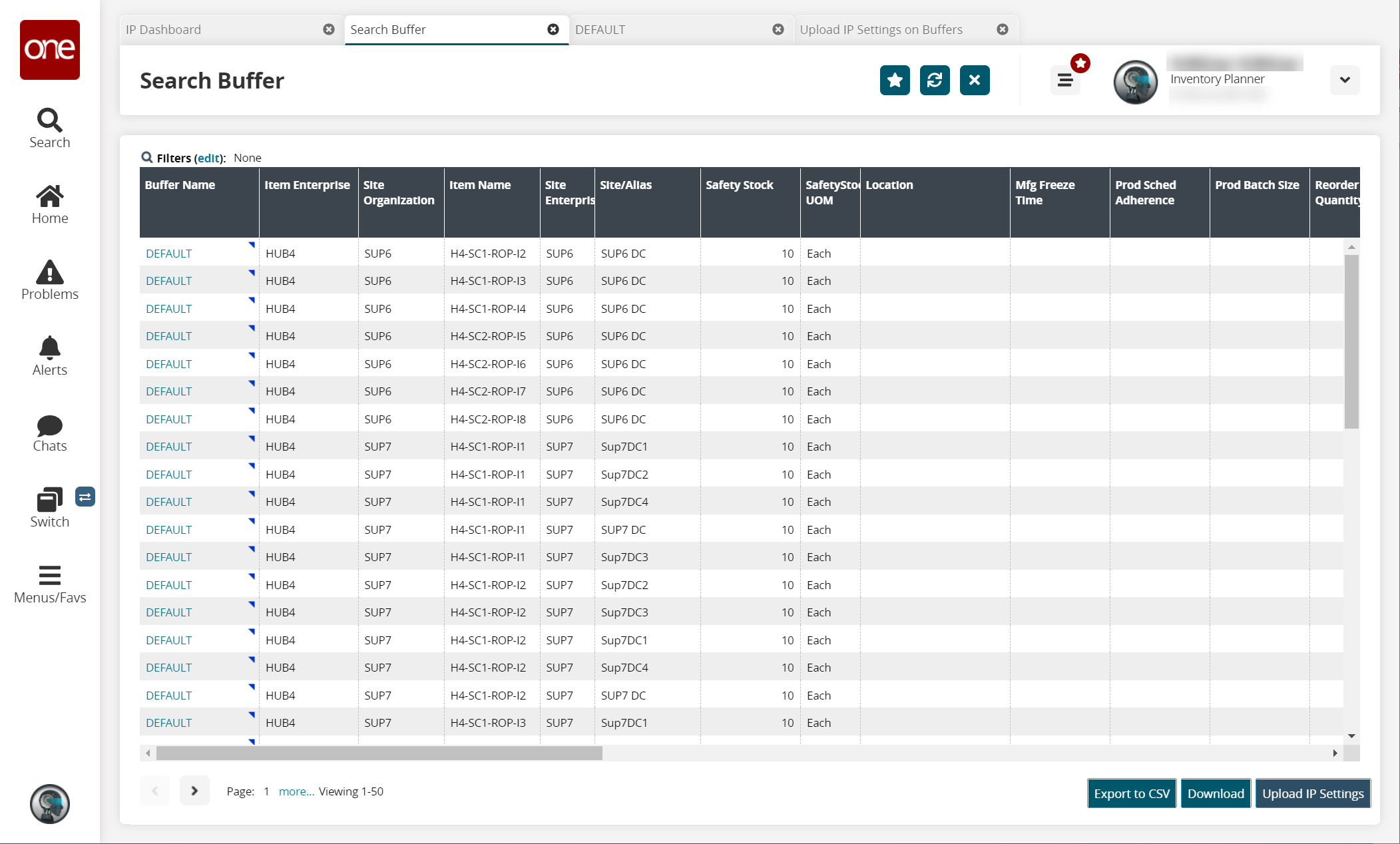Open the notifications list menu icon
The height and width of the screenshot is (844, 1400).
1064,81
